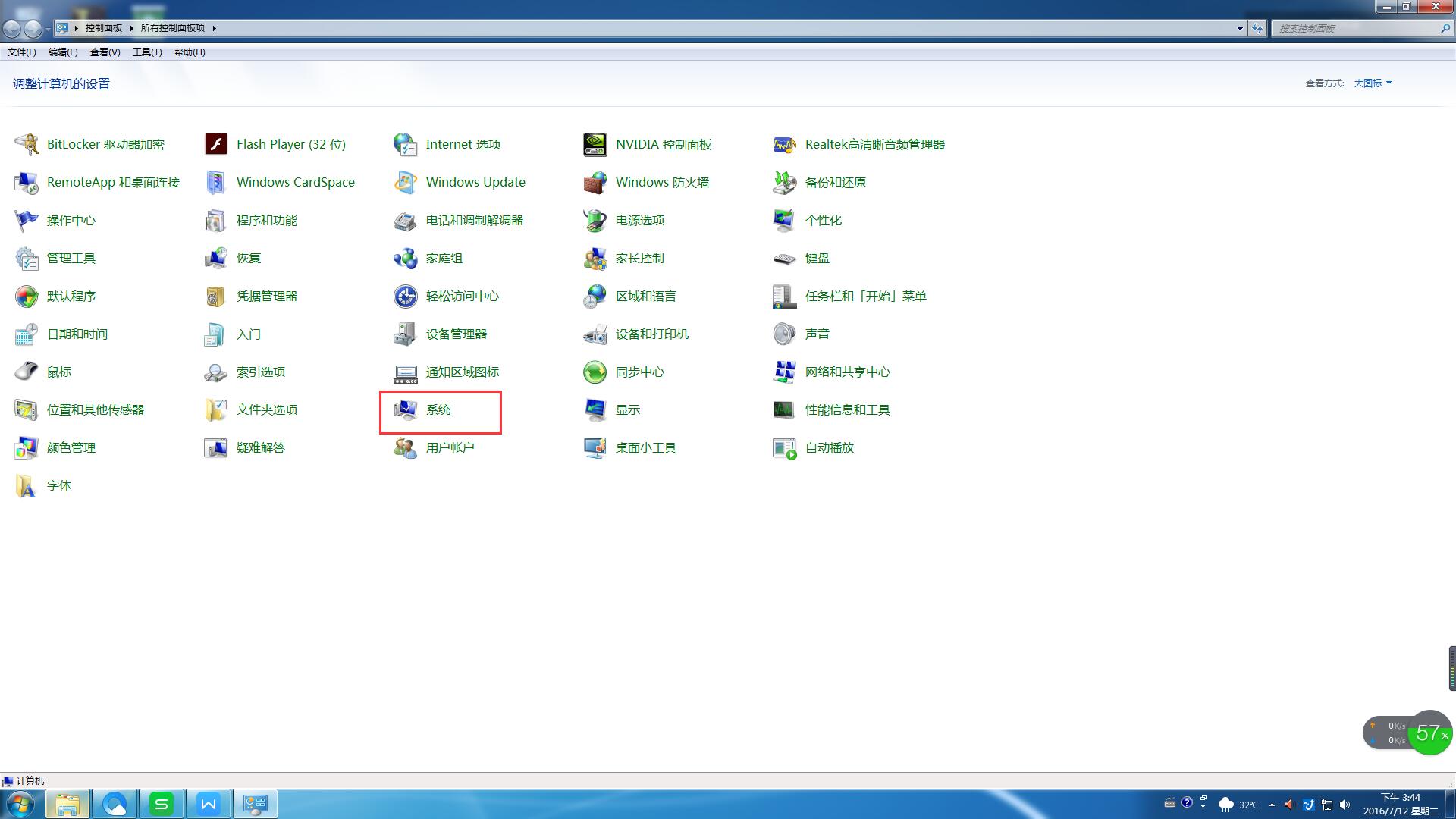Image resolution: width=1456 pixels, height=819 pixels.
Task: Open the file explorer taskbar icon
Action: point(67,804)
